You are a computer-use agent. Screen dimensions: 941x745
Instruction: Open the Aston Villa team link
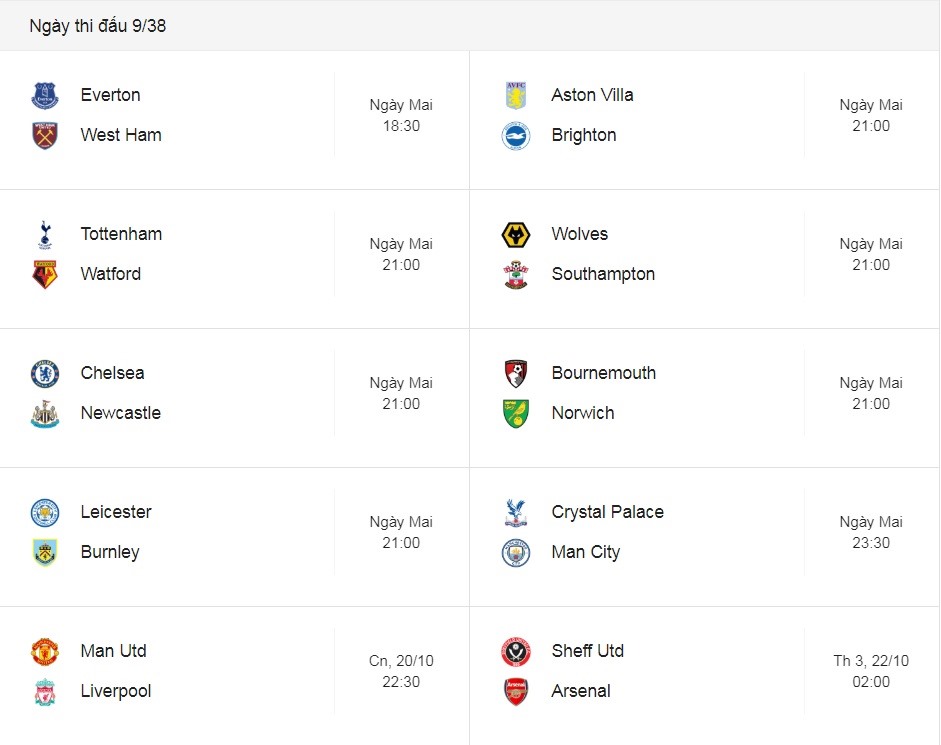pyautogui.click(x=592, y=95)
